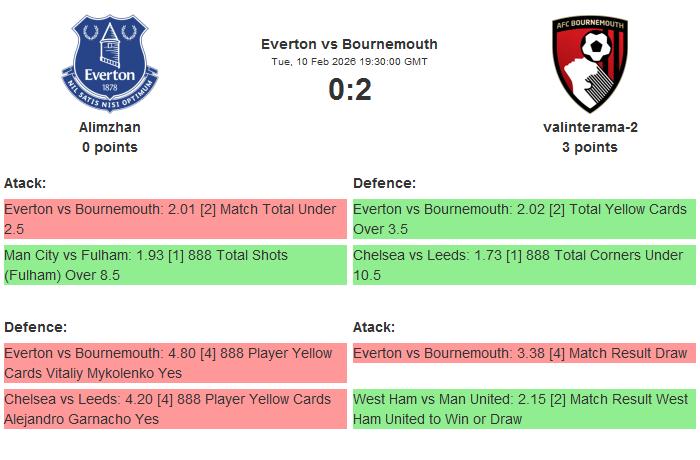Screen dimensions: 700x460
Task: Select the Total Yellow Cards Over 3.5 bet
Action: 524,219
